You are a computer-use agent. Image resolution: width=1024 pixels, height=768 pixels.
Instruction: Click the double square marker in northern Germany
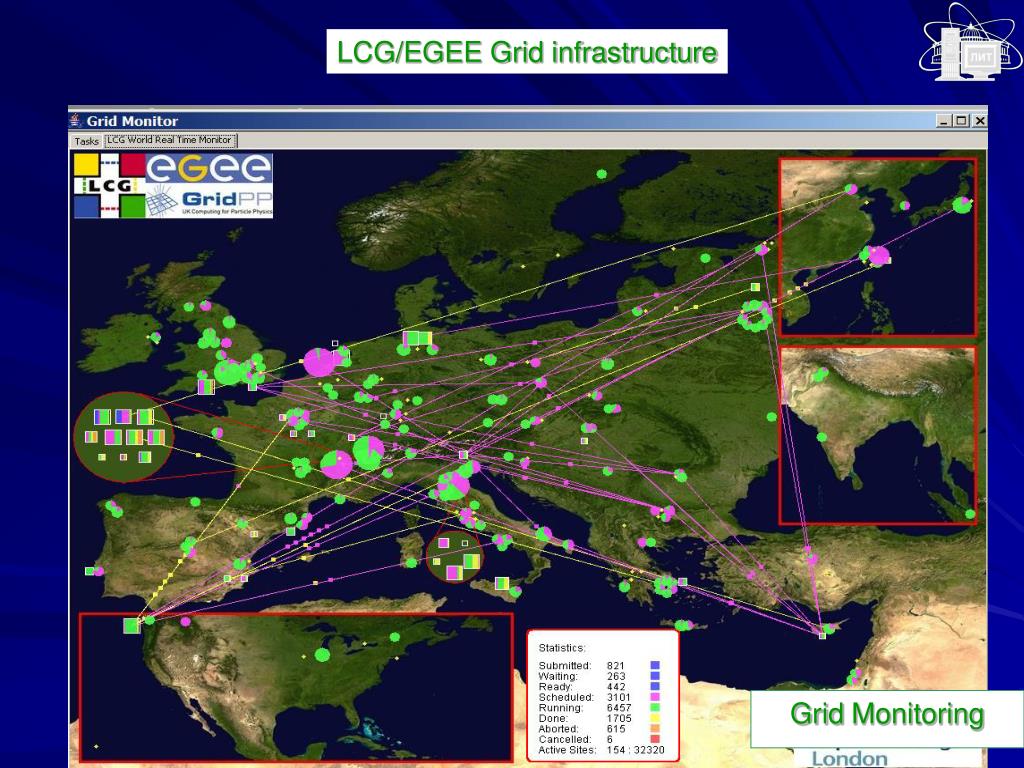click(x=417, y=339)
